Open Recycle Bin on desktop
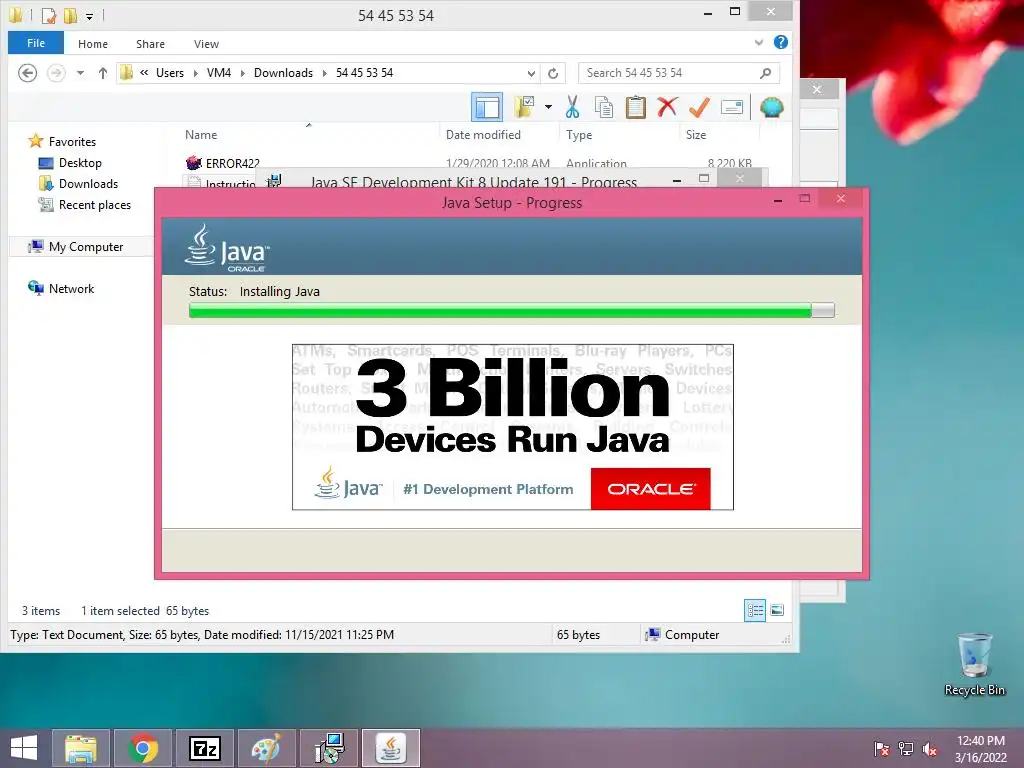 974,665
